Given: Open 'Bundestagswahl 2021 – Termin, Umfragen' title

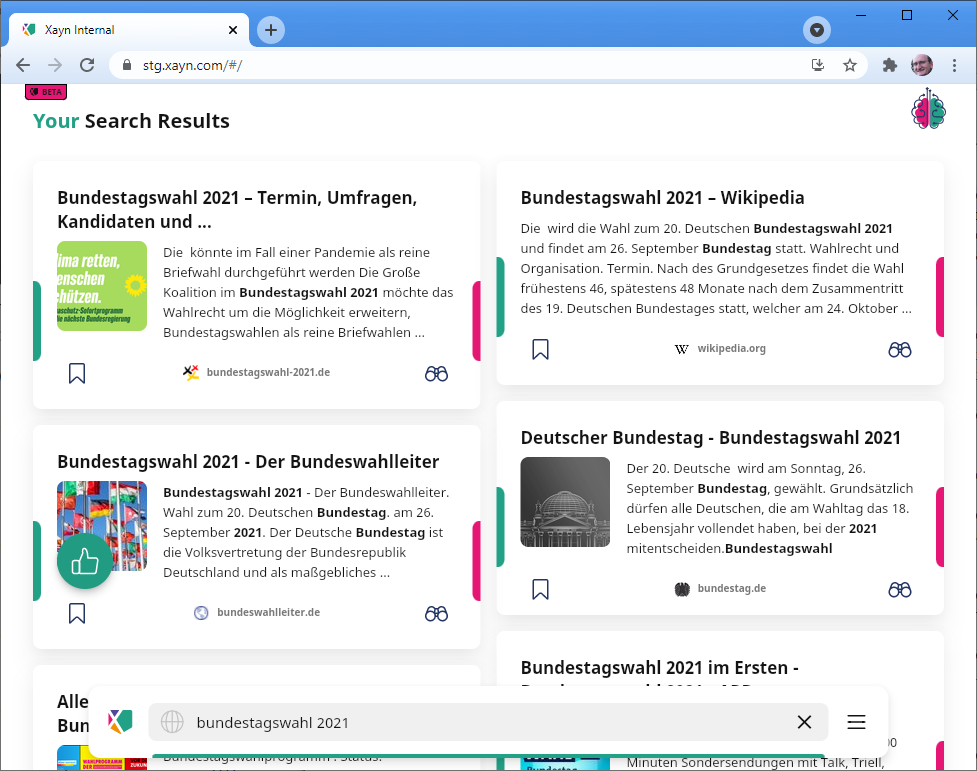Looking at the screenshot, I should click(x=237, y=209).
